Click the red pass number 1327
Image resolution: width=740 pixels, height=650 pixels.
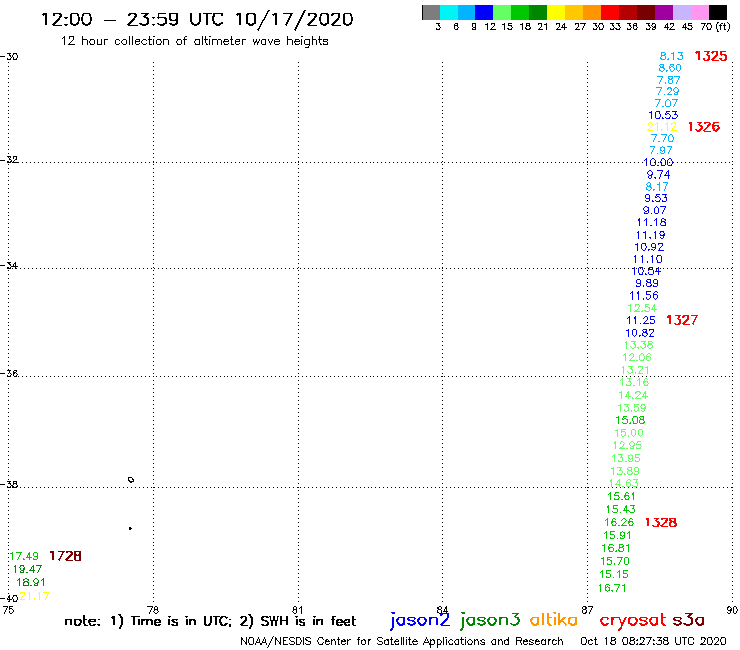point(682,320)
